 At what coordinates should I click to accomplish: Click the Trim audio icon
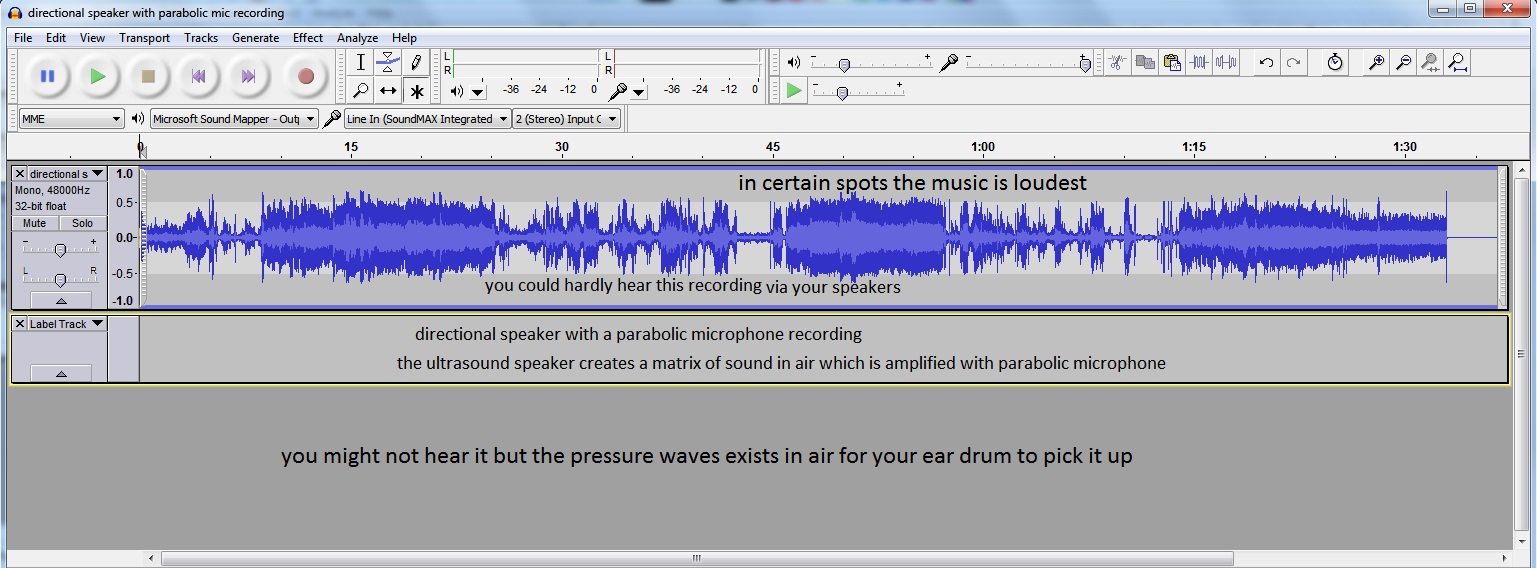pyautogui.click(x=1200, y=62)
